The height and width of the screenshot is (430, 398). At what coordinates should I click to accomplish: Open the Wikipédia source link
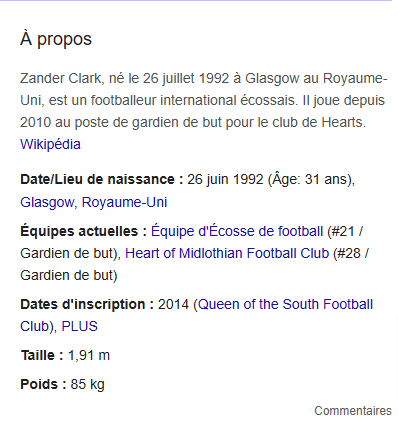[50, 144]
